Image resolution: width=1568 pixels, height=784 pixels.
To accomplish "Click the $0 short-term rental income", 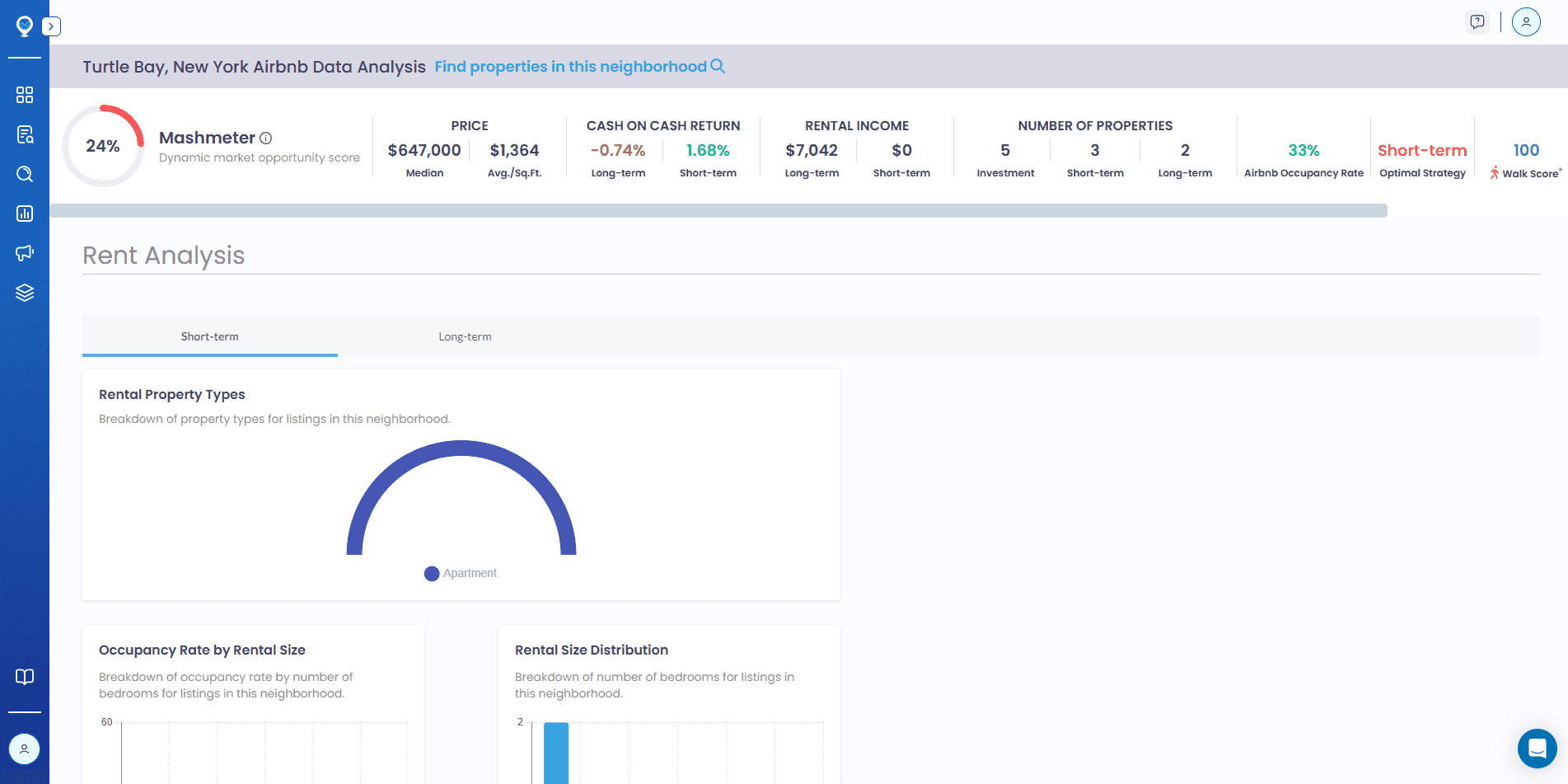I will click(901, 150).
